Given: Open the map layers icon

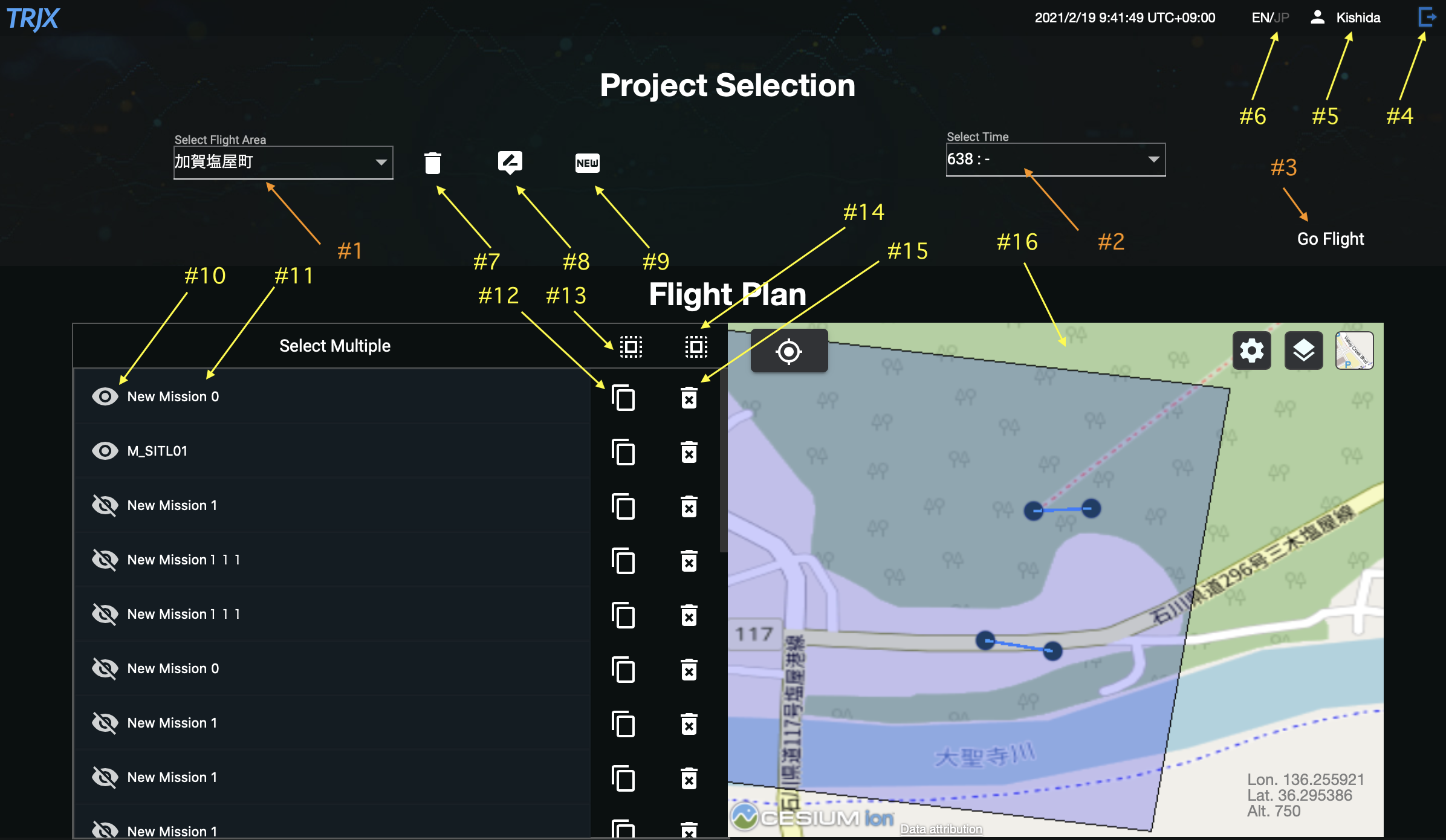Looking at the screenshot, I should [x=1303, y=351].
